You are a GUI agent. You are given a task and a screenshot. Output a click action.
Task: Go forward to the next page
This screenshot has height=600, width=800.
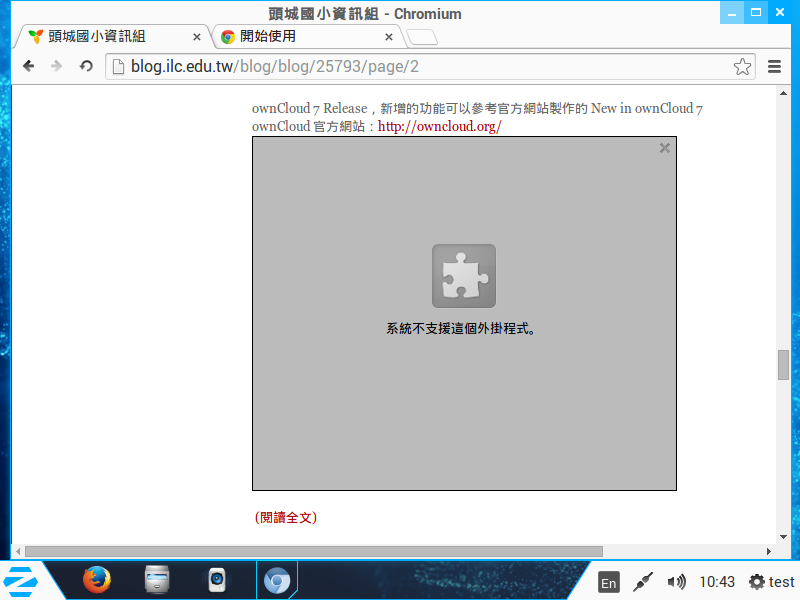tap(57, 66)
